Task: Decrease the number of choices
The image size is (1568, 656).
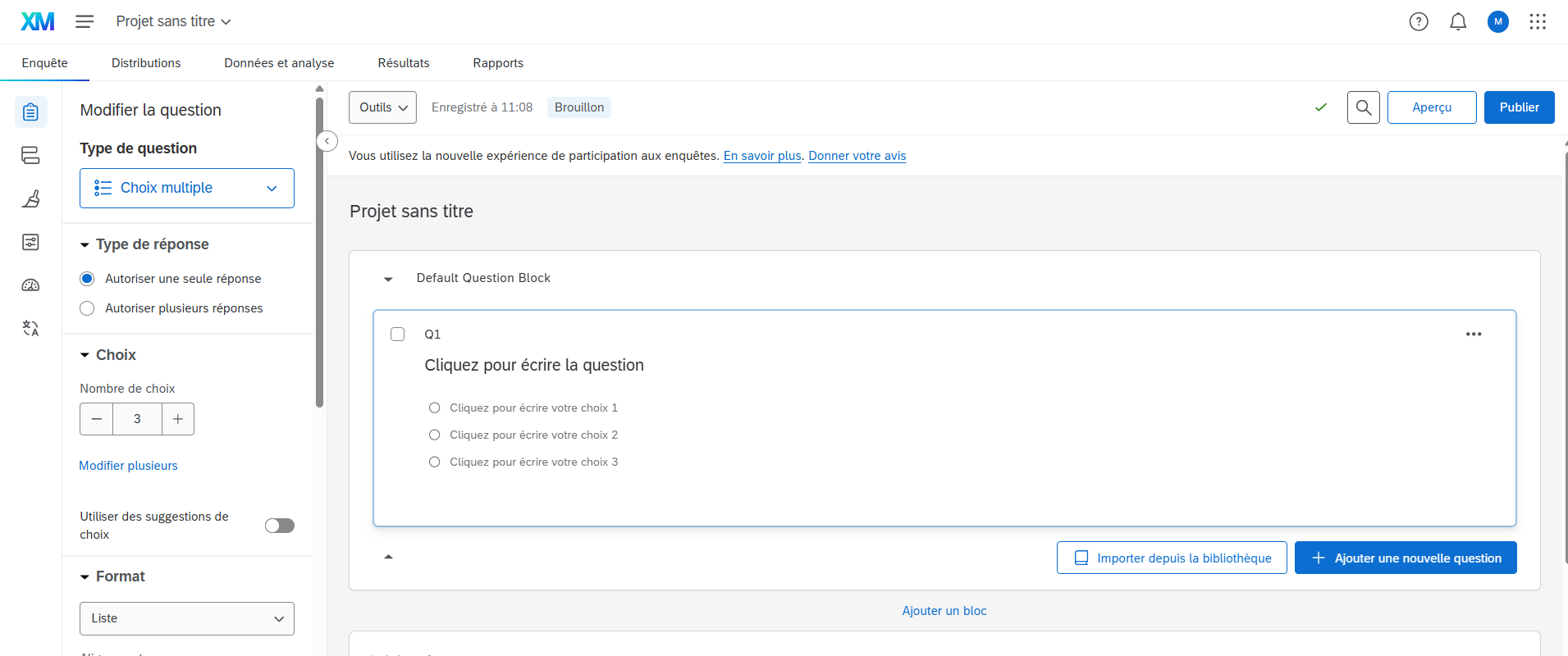Action: click(x=97, y=419)
